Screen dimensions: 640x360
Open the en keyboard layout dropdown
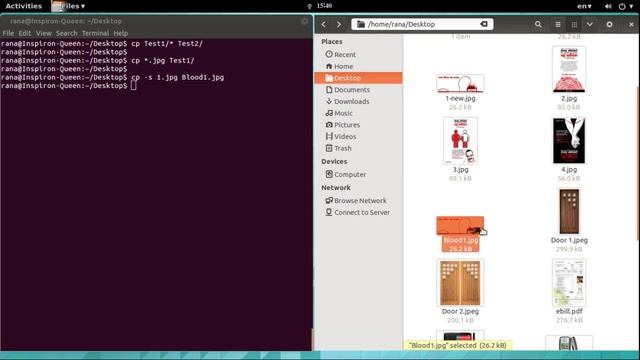click(x=584, y=6)
